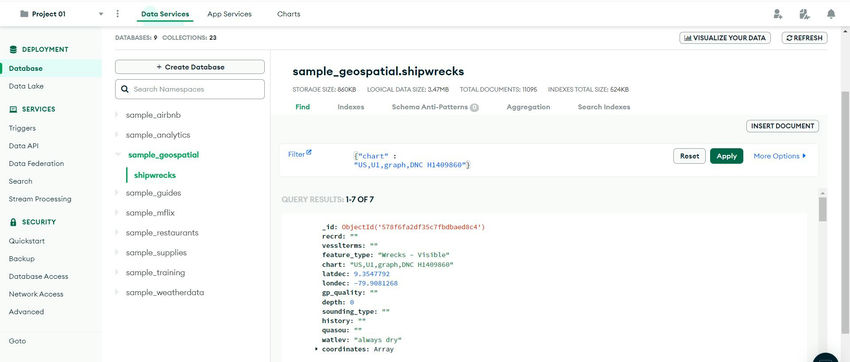Open the Filter help link
This screenshot has height=362, width=850.
coord(300,154)
